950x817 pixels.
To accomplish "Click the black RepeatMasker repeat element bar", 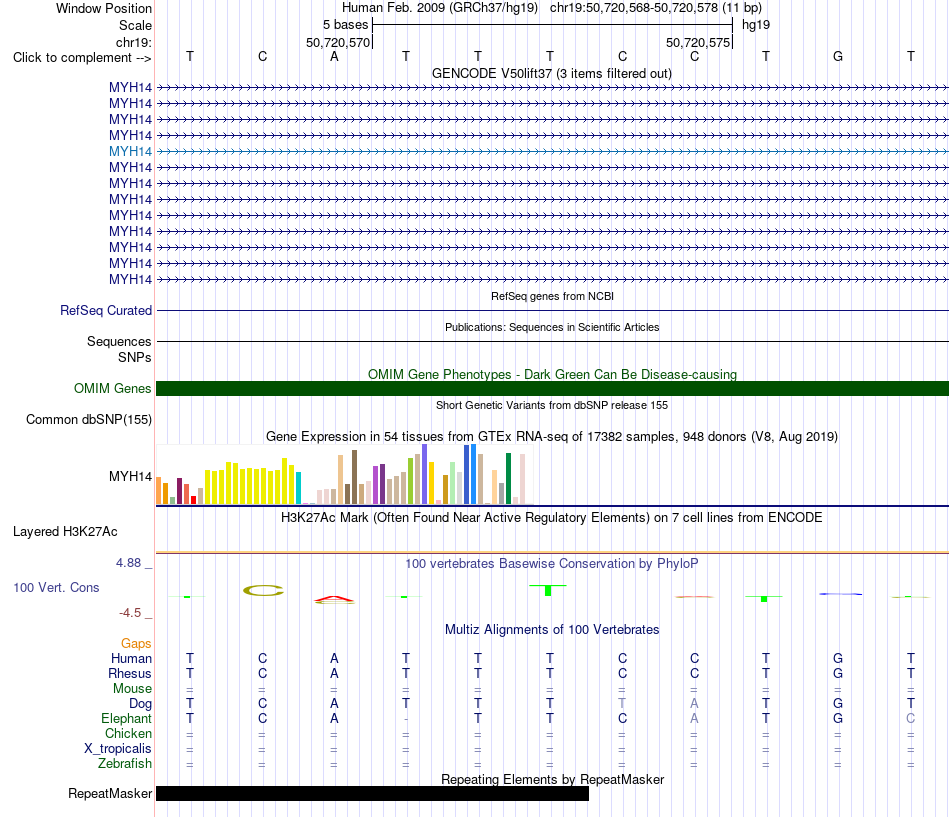I will coord(373,793).
